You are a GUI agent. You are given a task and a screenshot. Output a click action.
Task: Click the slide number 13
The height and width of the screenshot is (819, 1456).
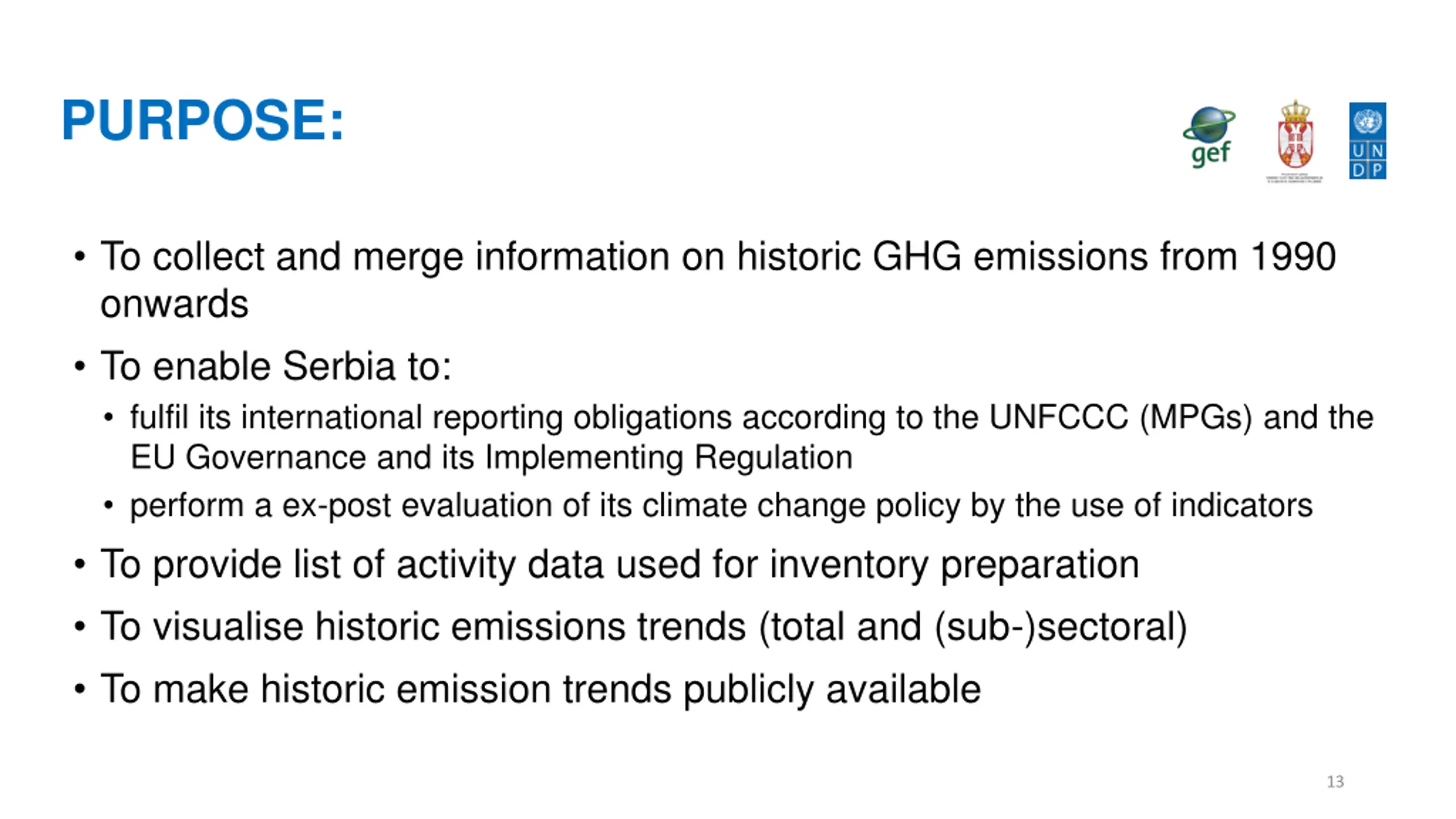[1335, 781]
